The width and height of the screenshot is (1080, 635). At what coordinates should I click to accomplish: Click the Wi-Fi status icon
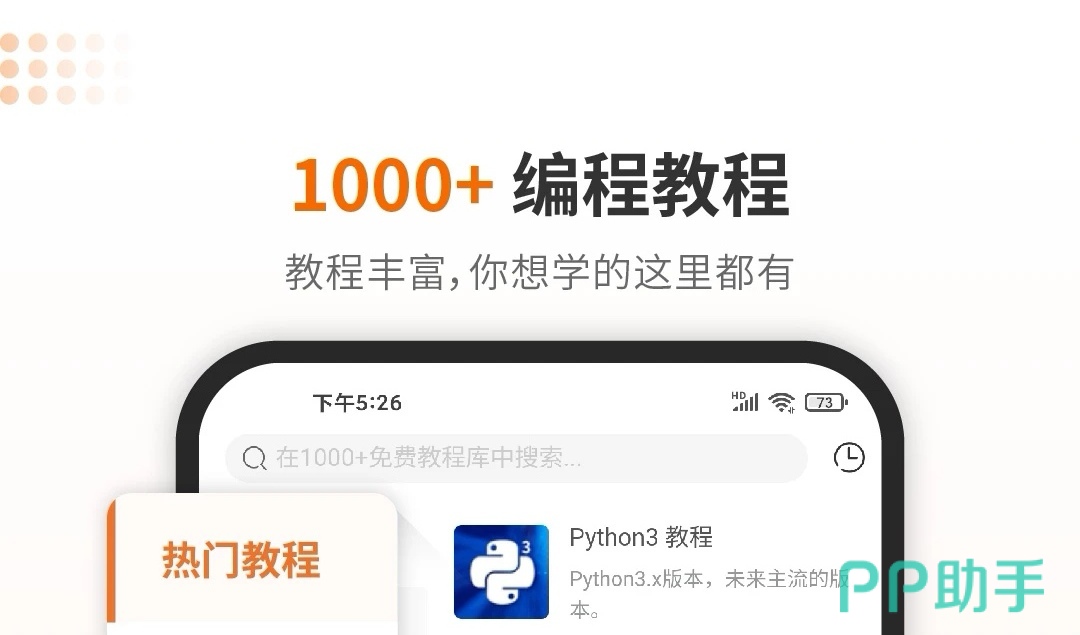782,402
